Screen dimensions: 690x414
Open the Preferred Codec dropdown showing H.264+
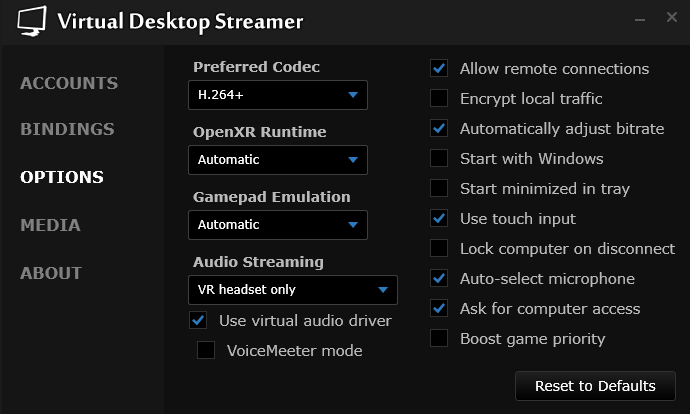[x=278, y=95]
